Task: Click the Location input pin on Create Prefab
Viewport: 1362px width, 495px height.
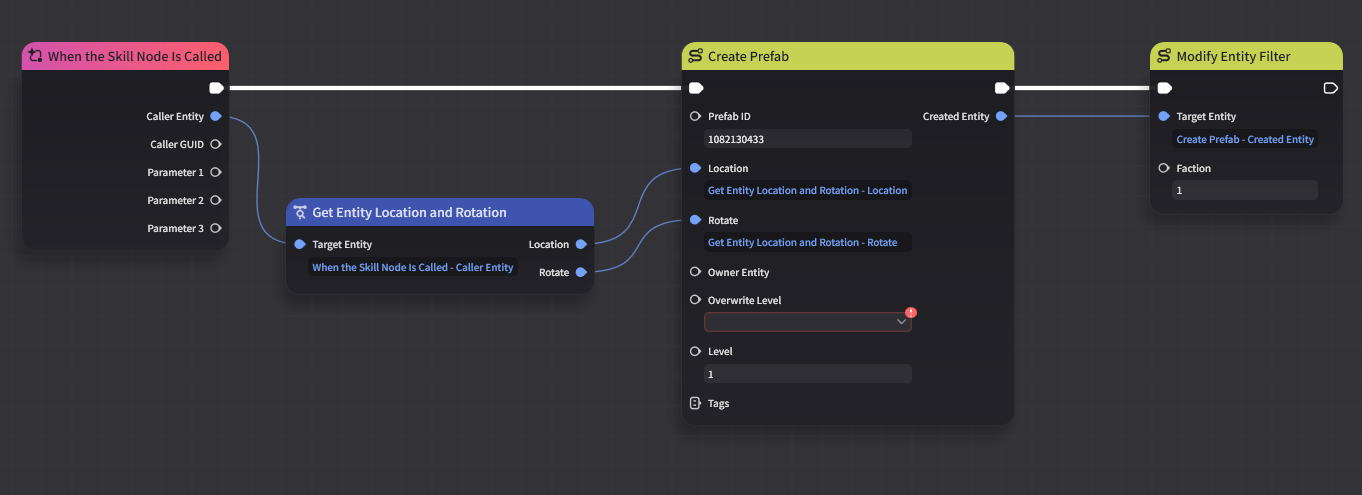Action: pos(696,168)
